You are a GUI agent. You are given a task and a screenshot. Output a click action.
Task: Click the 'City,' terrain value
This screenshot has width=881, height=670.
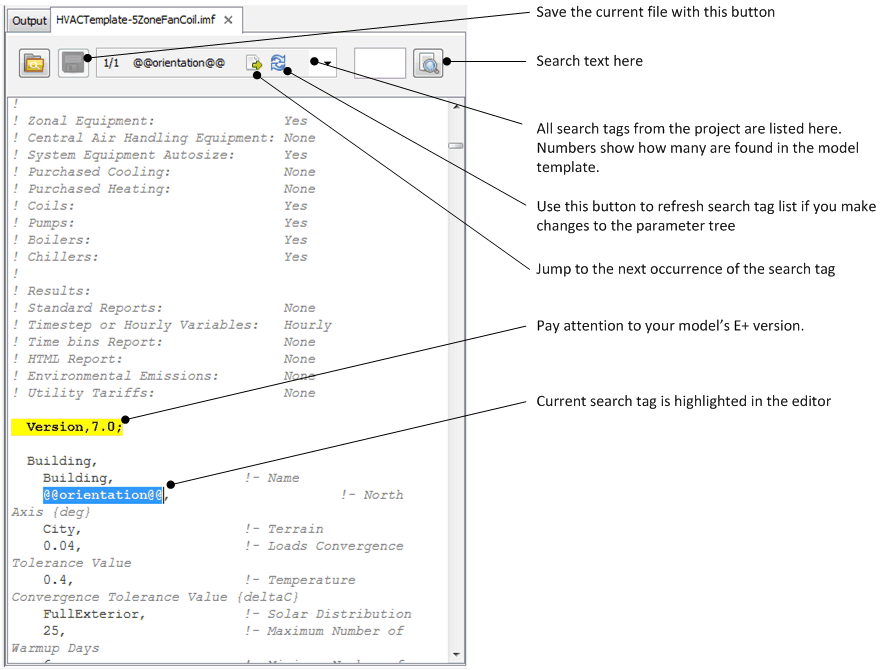[62, 529]
